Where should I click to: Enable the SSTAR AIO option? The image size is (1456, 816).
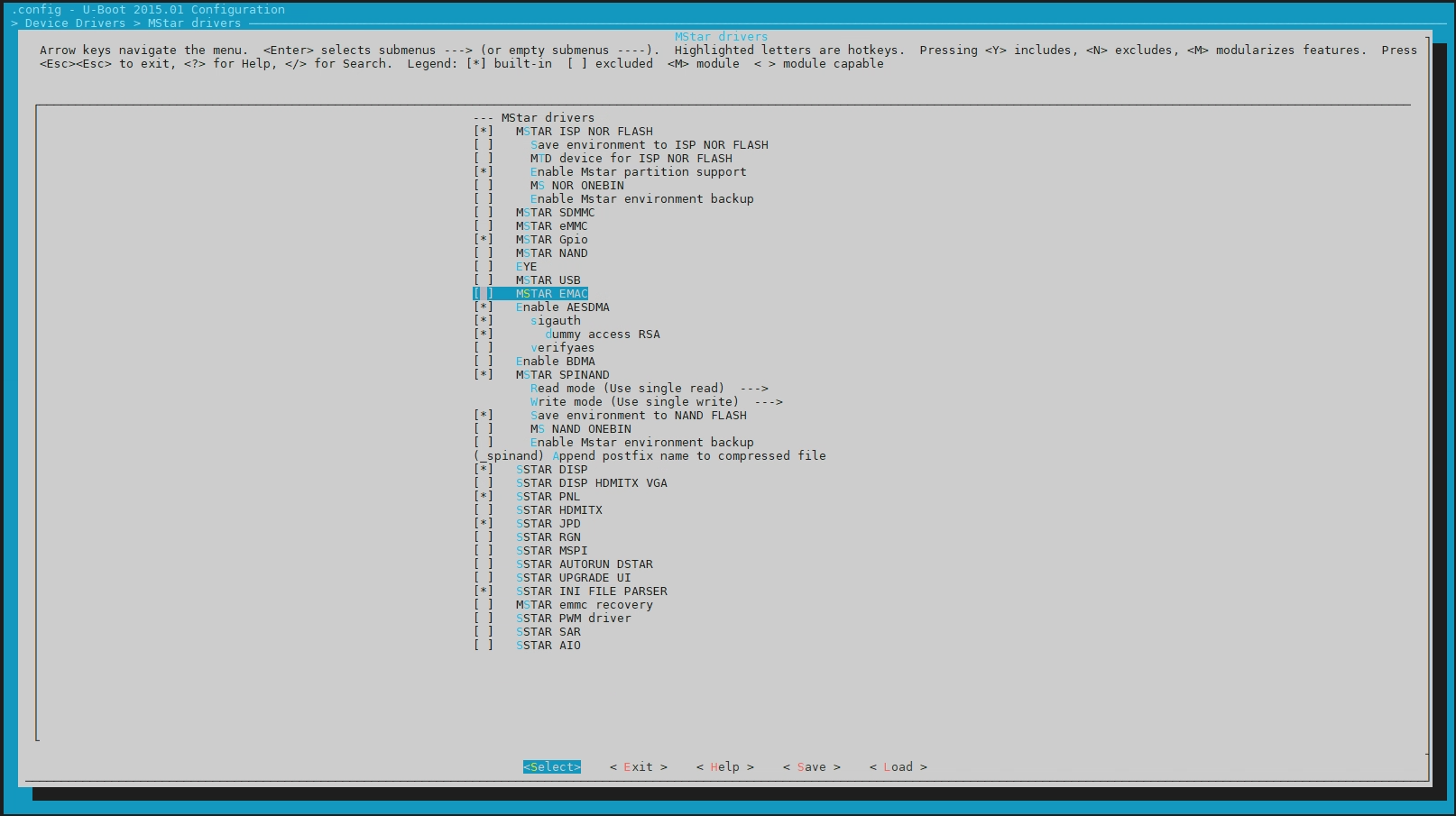pyautogui.click(x=527, y=646)
